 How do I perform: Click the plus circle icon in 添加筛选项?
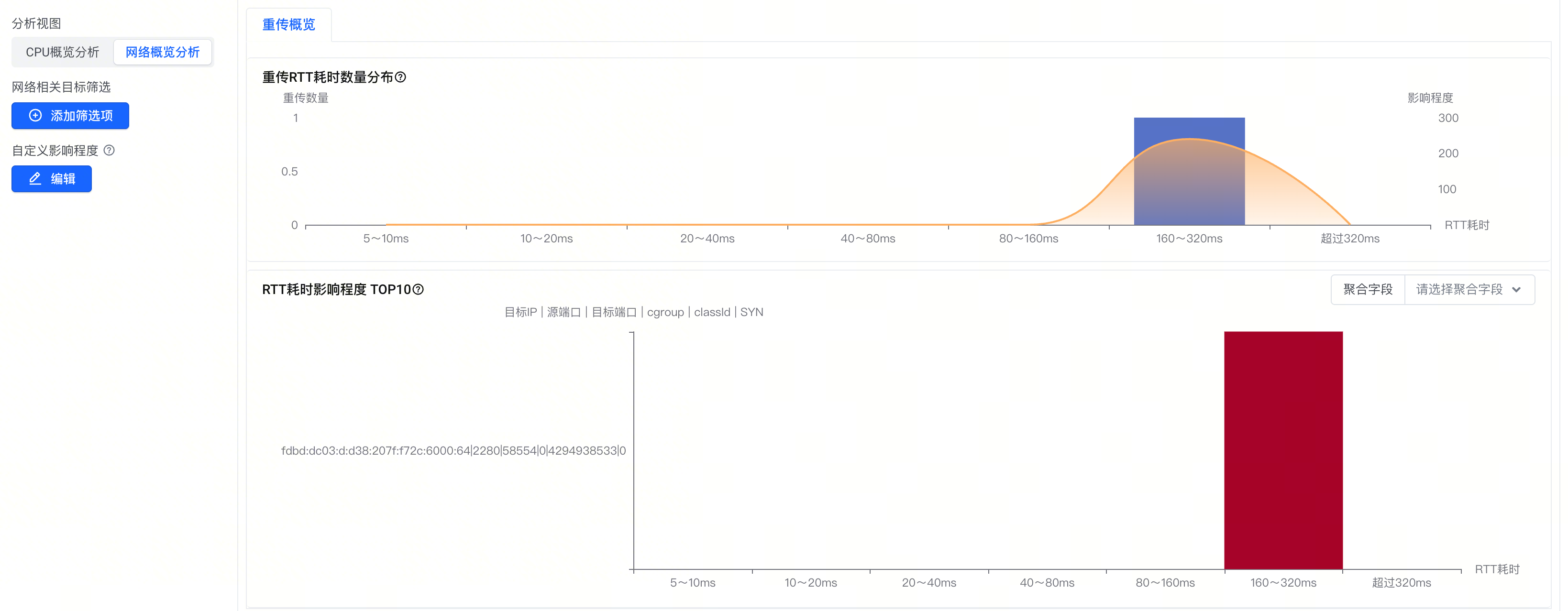tap(35, 116)
